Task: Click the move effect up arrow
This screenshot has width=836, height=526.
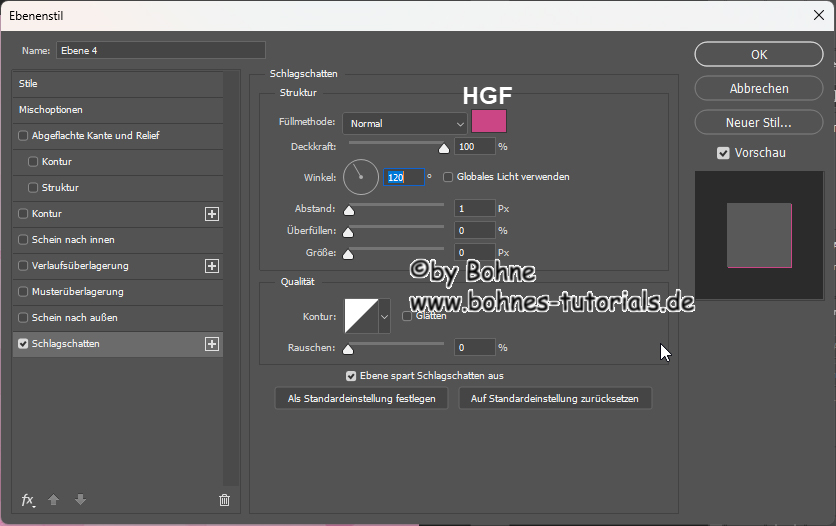Action: pyautogui.click(x=55, y=500)
